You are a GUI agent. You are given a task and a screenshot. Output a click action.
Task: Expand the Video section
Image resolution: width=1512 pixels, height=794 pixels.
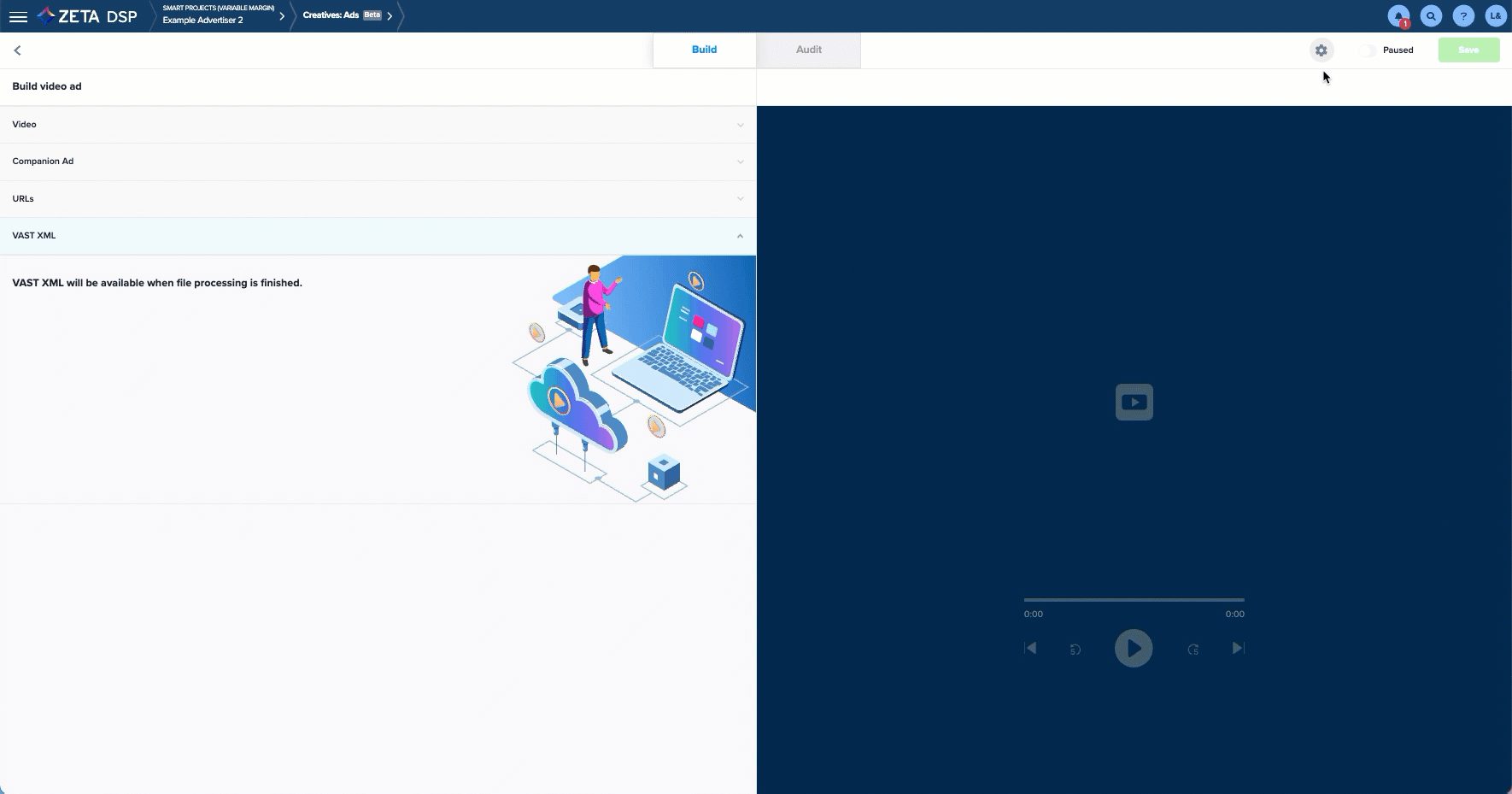click(x=377, y=125)
